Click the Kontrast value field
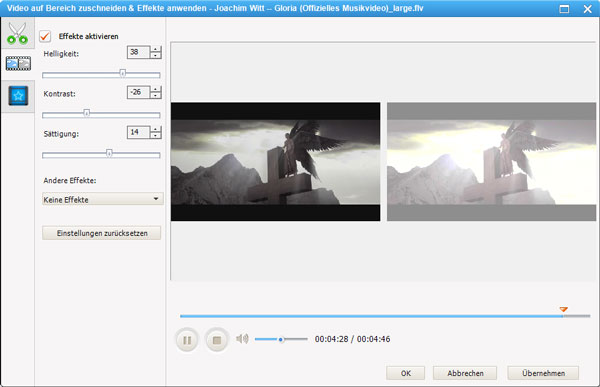This screenshot has width=600, height=387. pos(138,92)
